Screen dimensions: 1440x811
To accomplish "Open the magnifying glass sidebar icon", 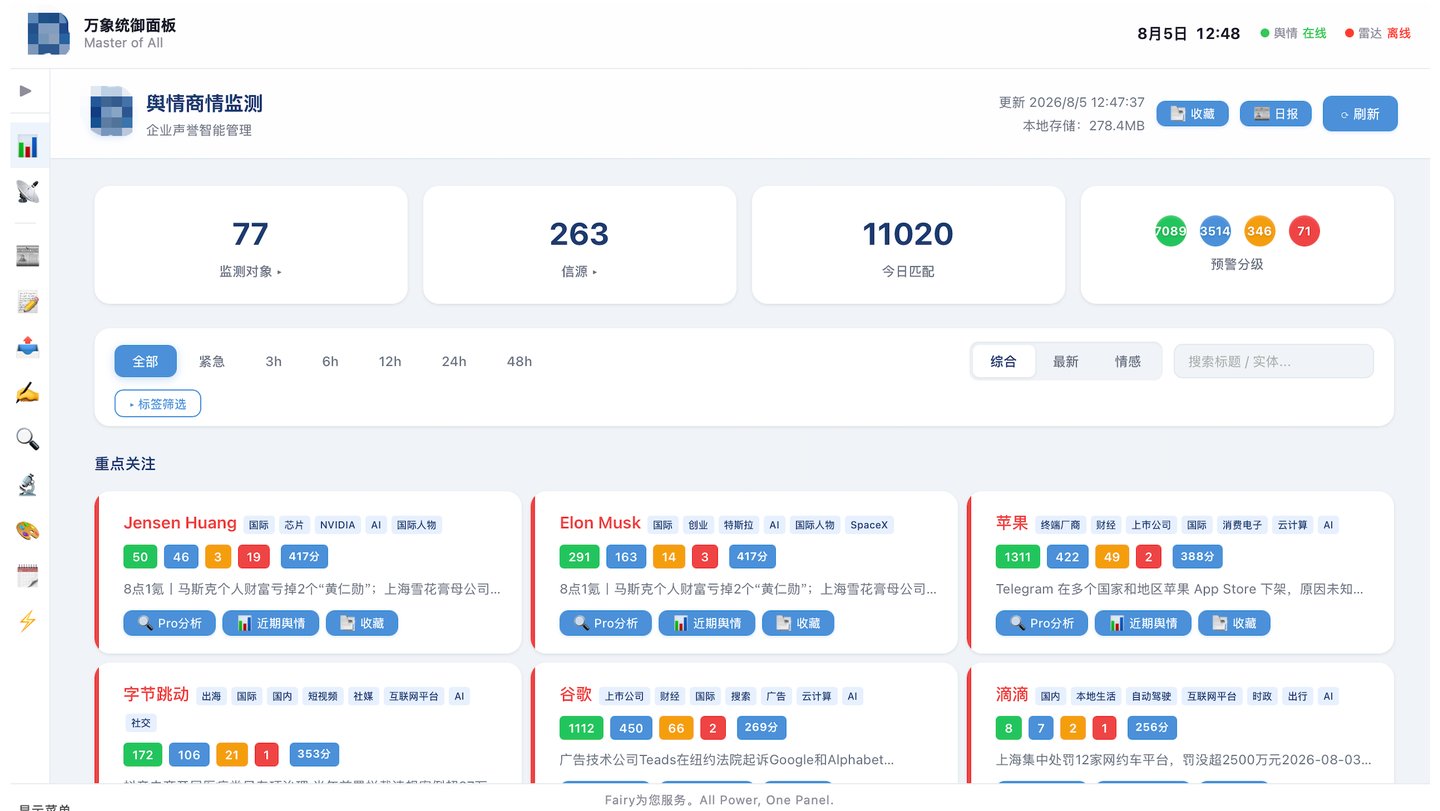I will 28,438.
